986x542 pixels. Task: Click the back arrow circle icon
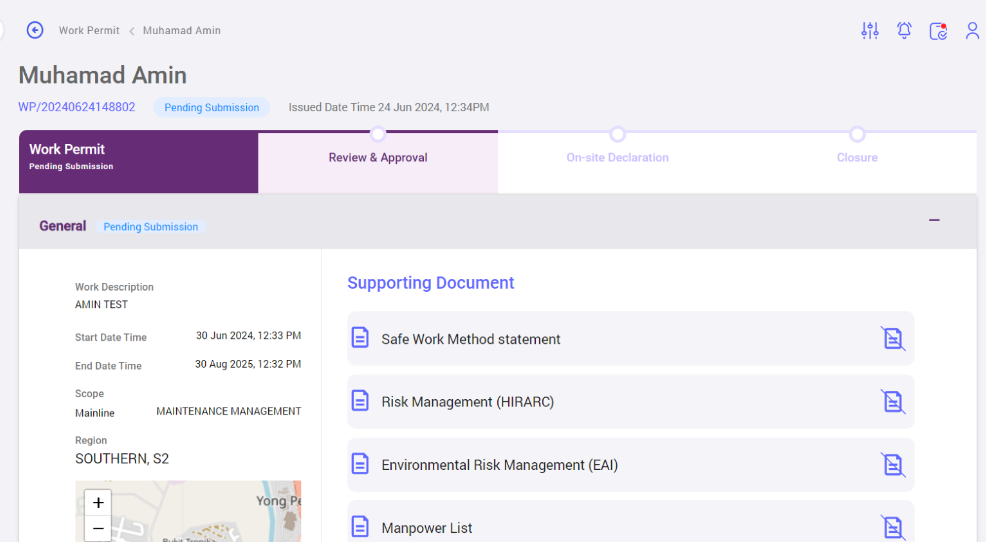[35, 30]
